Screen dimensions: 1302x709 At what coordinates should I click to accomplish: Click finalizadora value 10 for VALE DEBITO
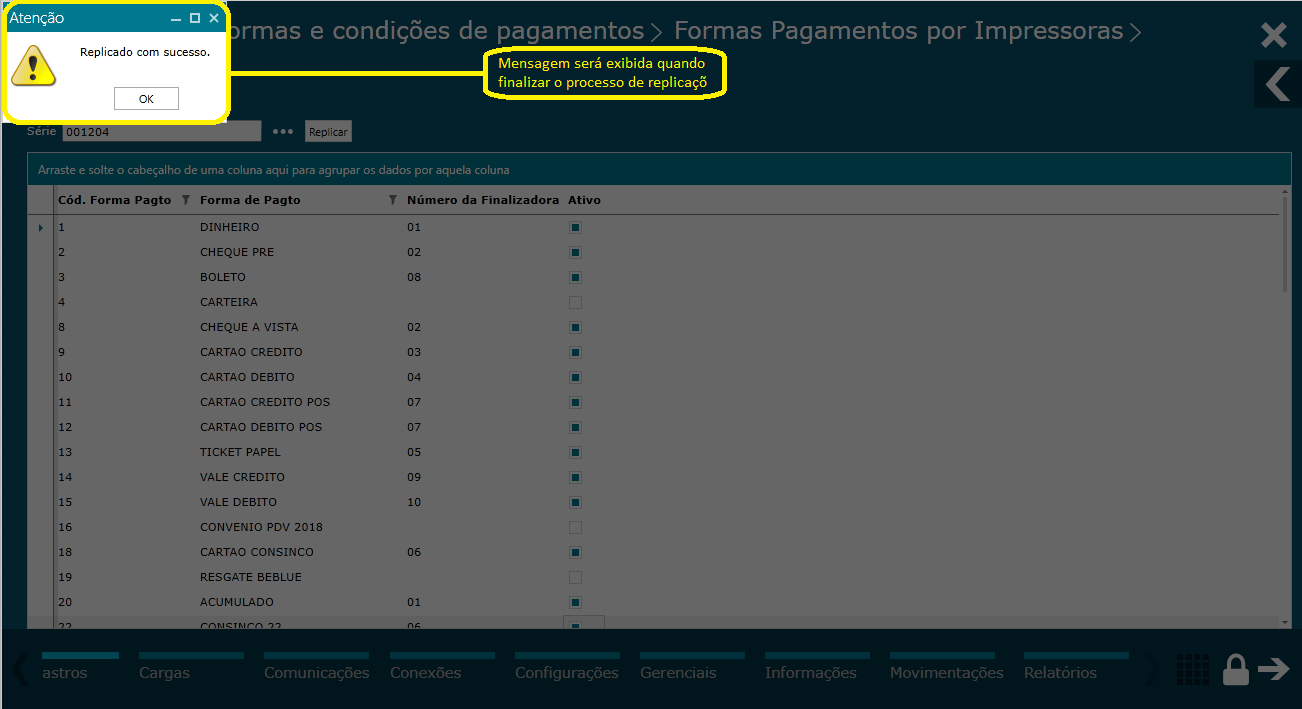414,502
